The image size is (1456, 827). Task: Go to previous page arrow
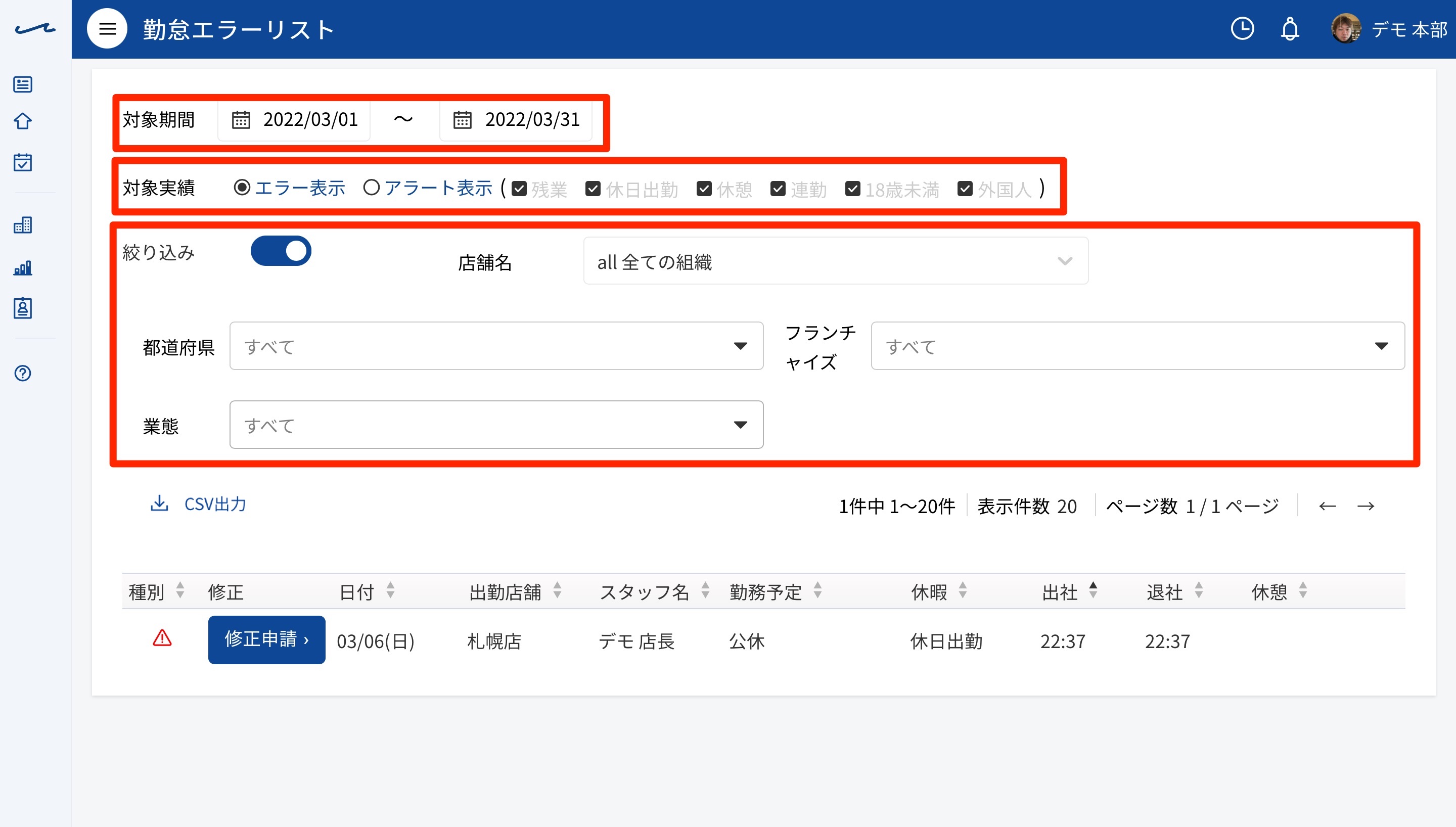click(x=1327, y=506)
